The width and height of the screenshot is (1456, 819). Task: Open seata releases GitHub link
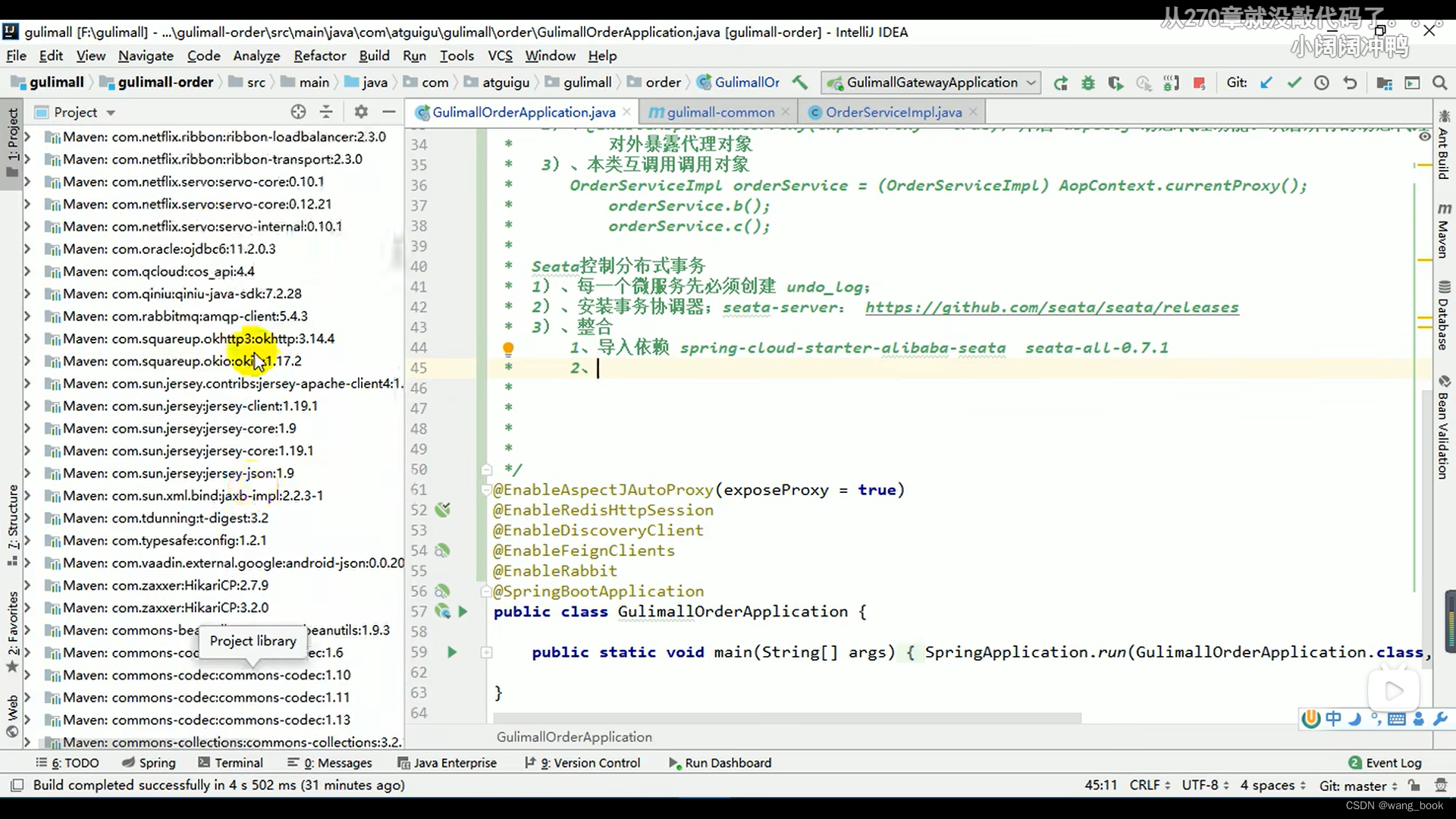pyautogui.click(x=1052, y=307)
